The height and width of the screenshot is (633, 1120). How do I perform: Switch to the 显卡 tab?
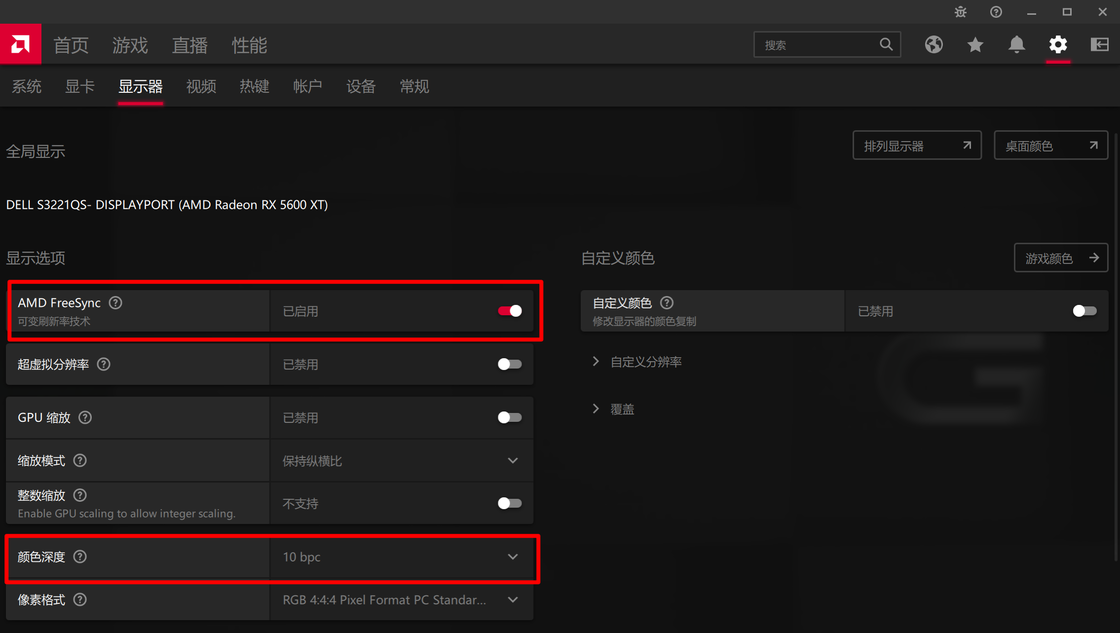(x=79, y=86)
